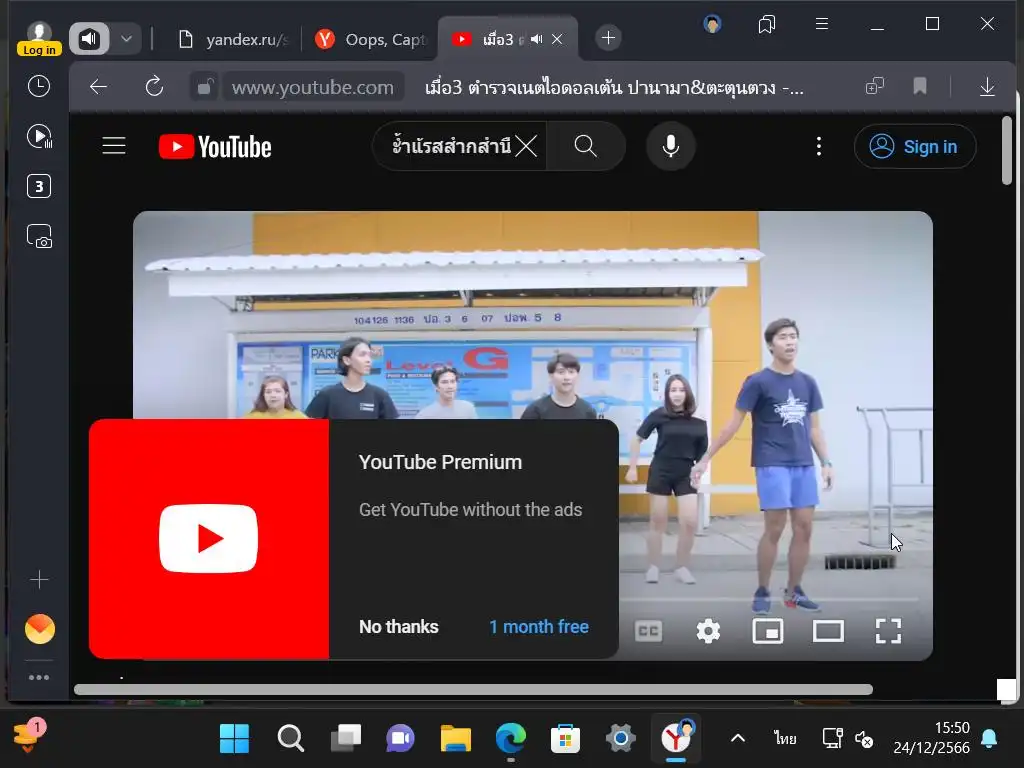The height and width of the screenshot is (768, 1024).
Task: Open File Explorer from taskbar
Action: (x=456, y=739)
